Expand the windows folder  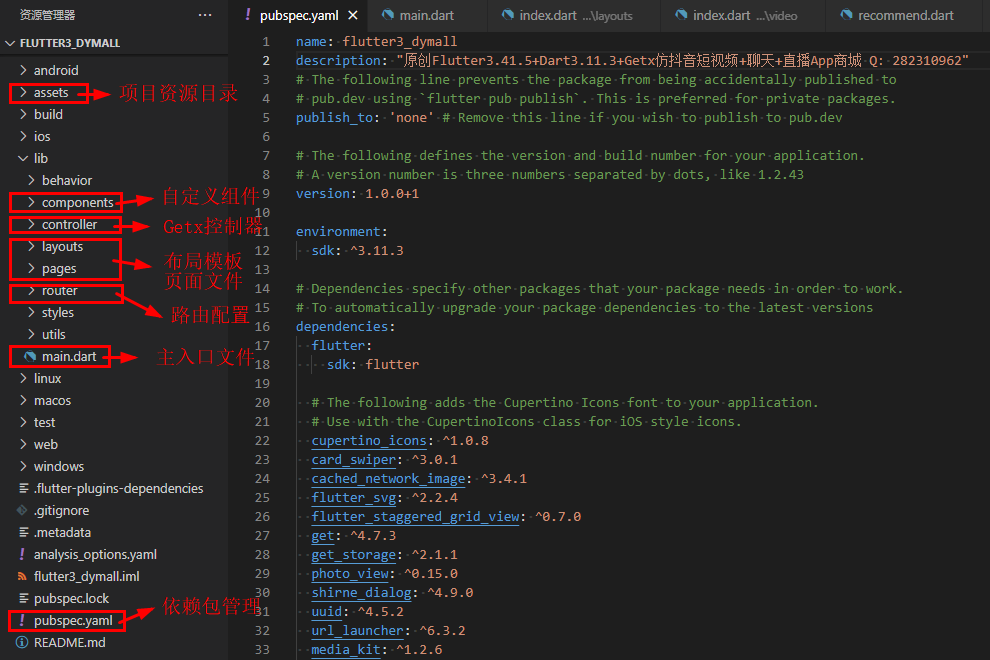tap(23, 466)
